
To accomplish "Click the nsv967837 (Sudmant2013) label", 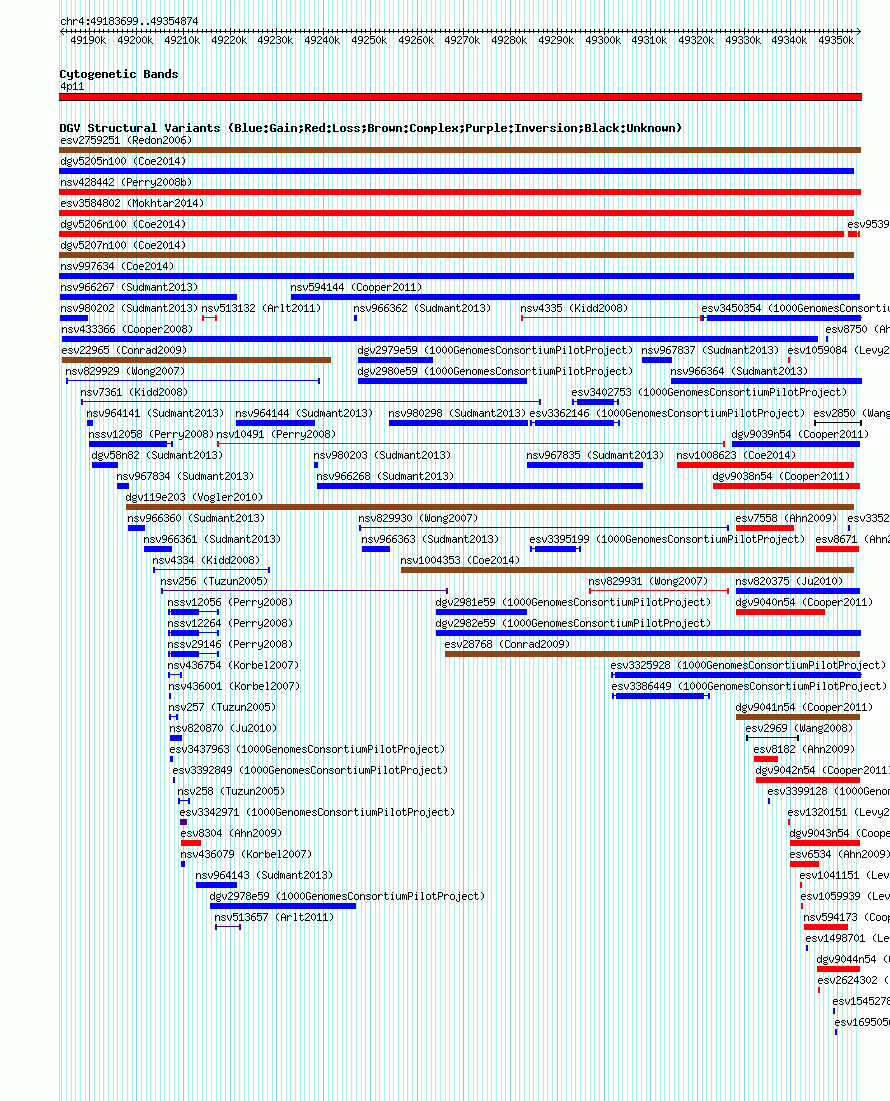I will tap(710, 351).
